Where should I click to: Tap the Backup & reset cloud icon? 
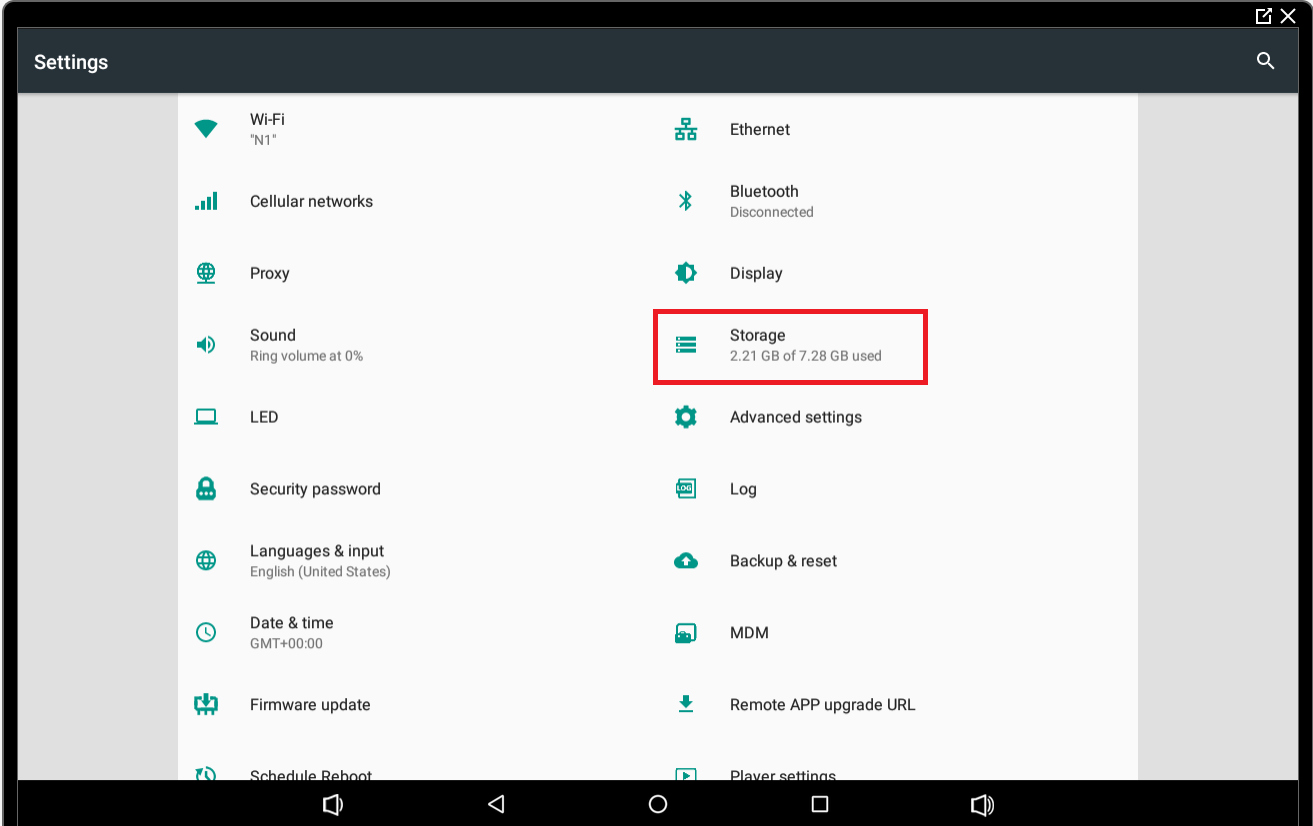tap(686, 561)
